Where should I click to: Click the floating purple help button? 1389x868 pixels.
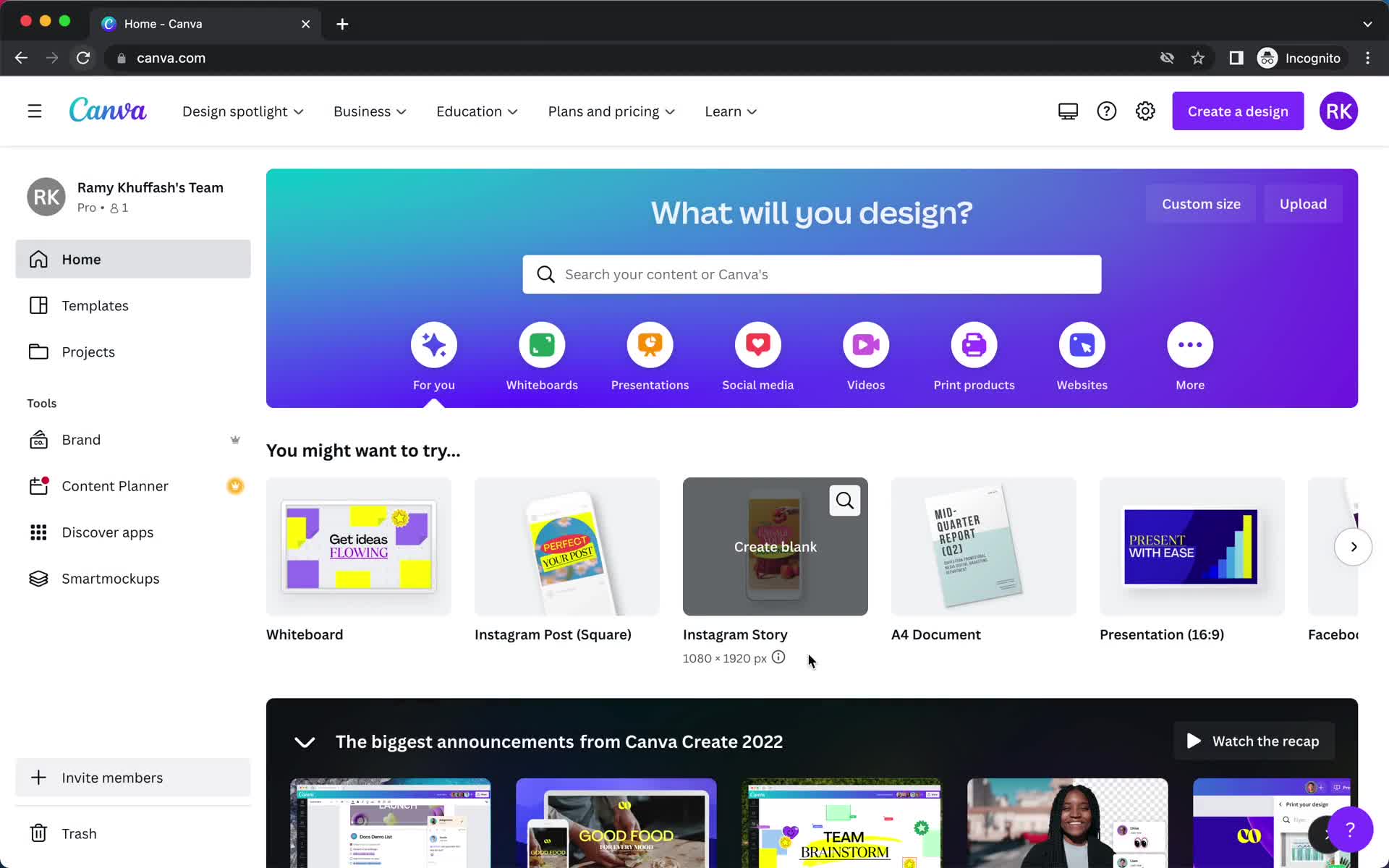(x=1350, y=830)
